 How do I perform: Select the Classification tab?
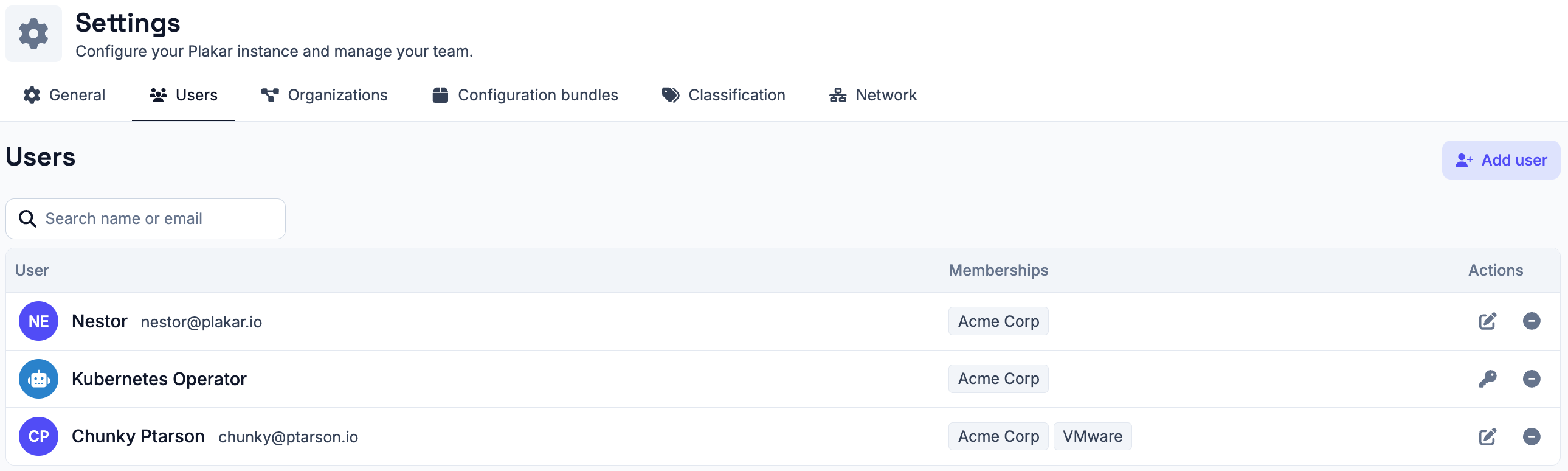723,95
